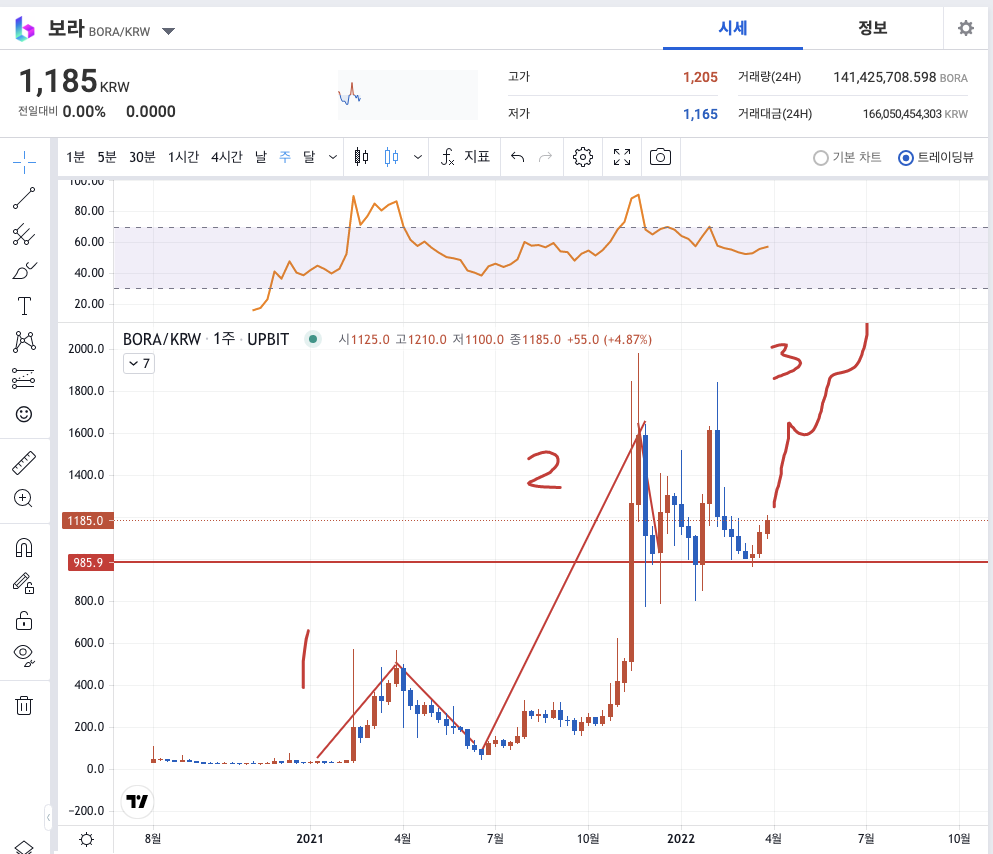Expand the chart style dropdown
The image size is (993, 854).
[418, 157]
